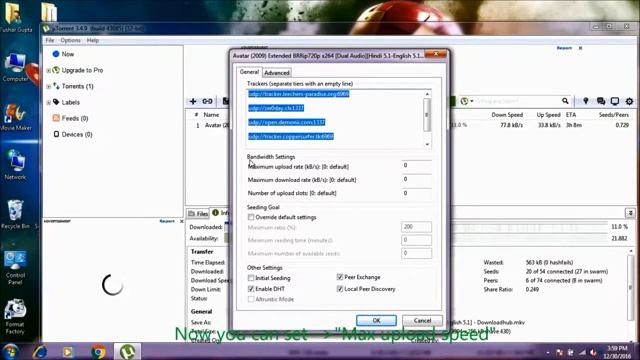Select Upgrade to Pro in sidebar
The image size is (640, 360).
(x=82, y=70)
